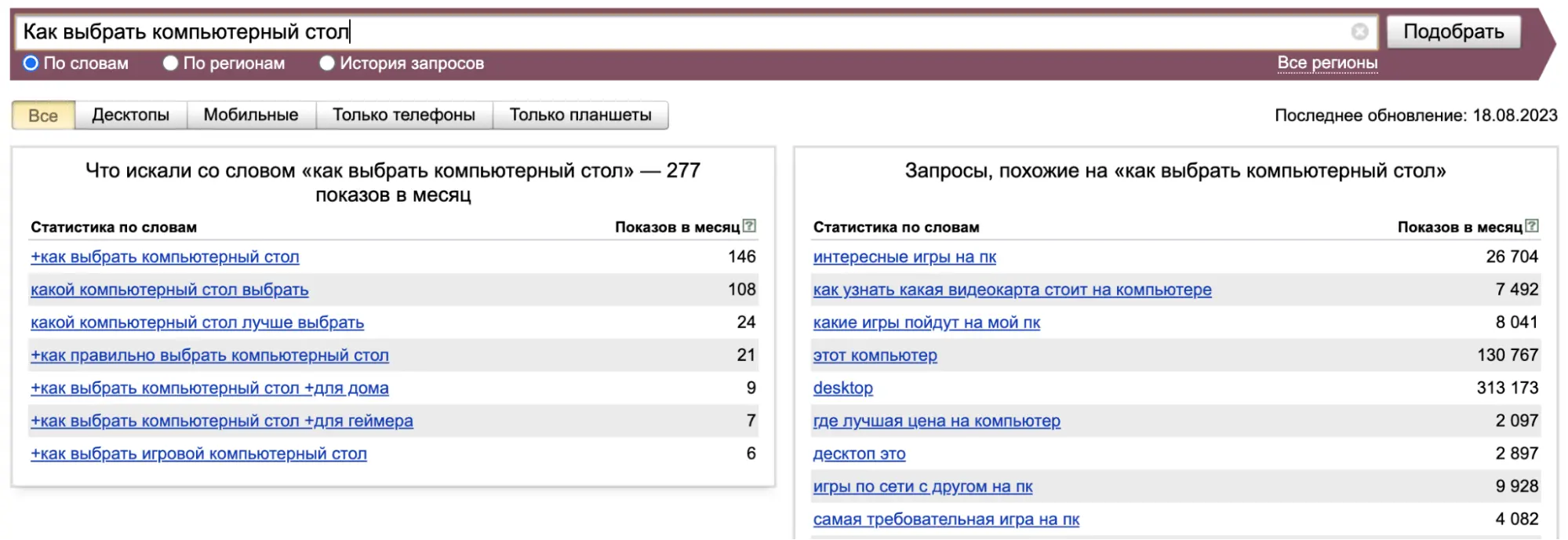Open the 'Все регионы' region selector
This screenshot has height=540, width=1568.
coord(1326,63)
